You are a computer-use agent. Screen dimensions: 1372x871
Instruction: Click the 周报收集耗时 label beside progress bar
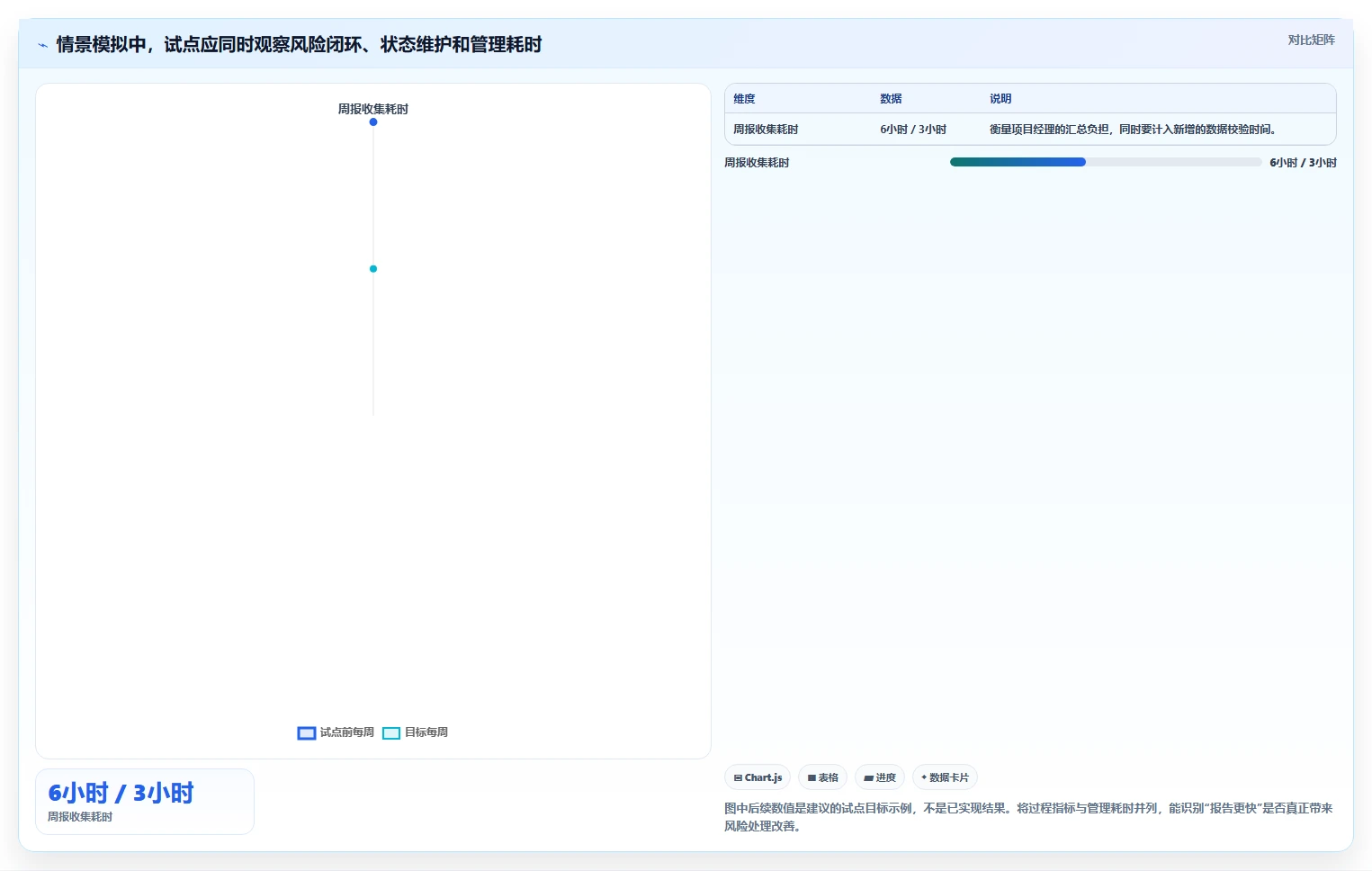point(757,163)
